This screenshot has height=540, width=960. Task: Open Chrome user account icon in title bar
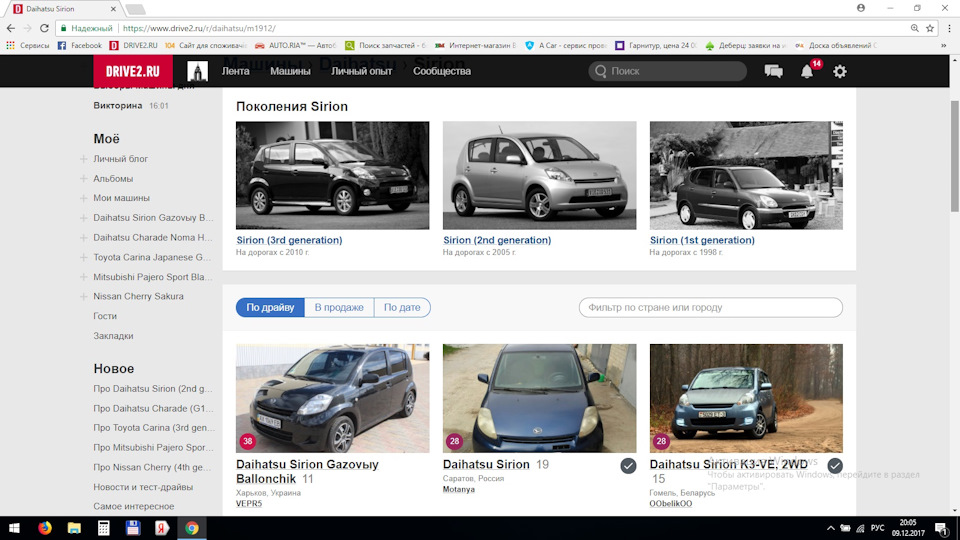861,8
